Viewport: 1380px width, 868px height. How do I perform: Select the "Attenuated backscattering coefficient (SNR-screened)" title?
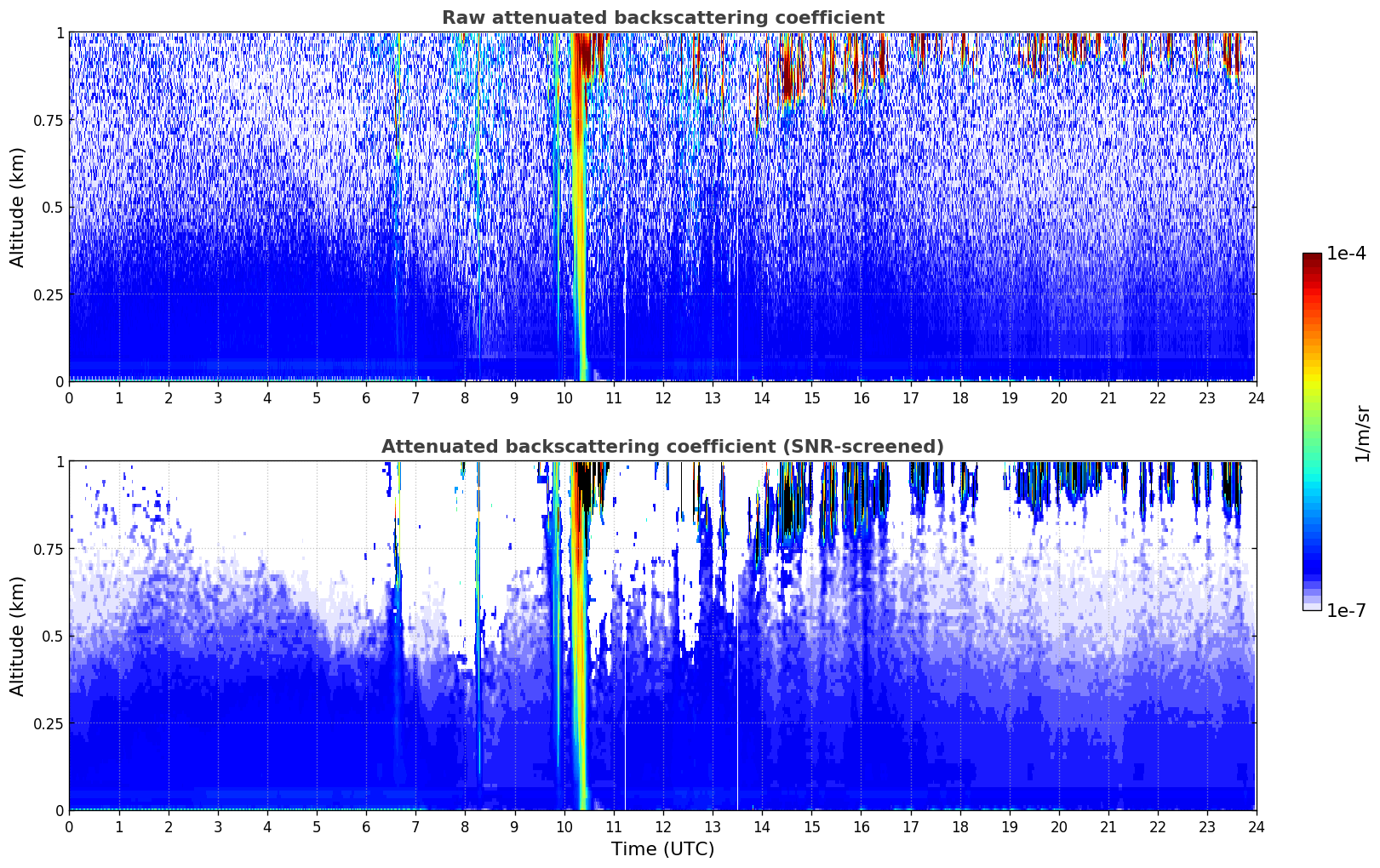[x=662, y=447]
